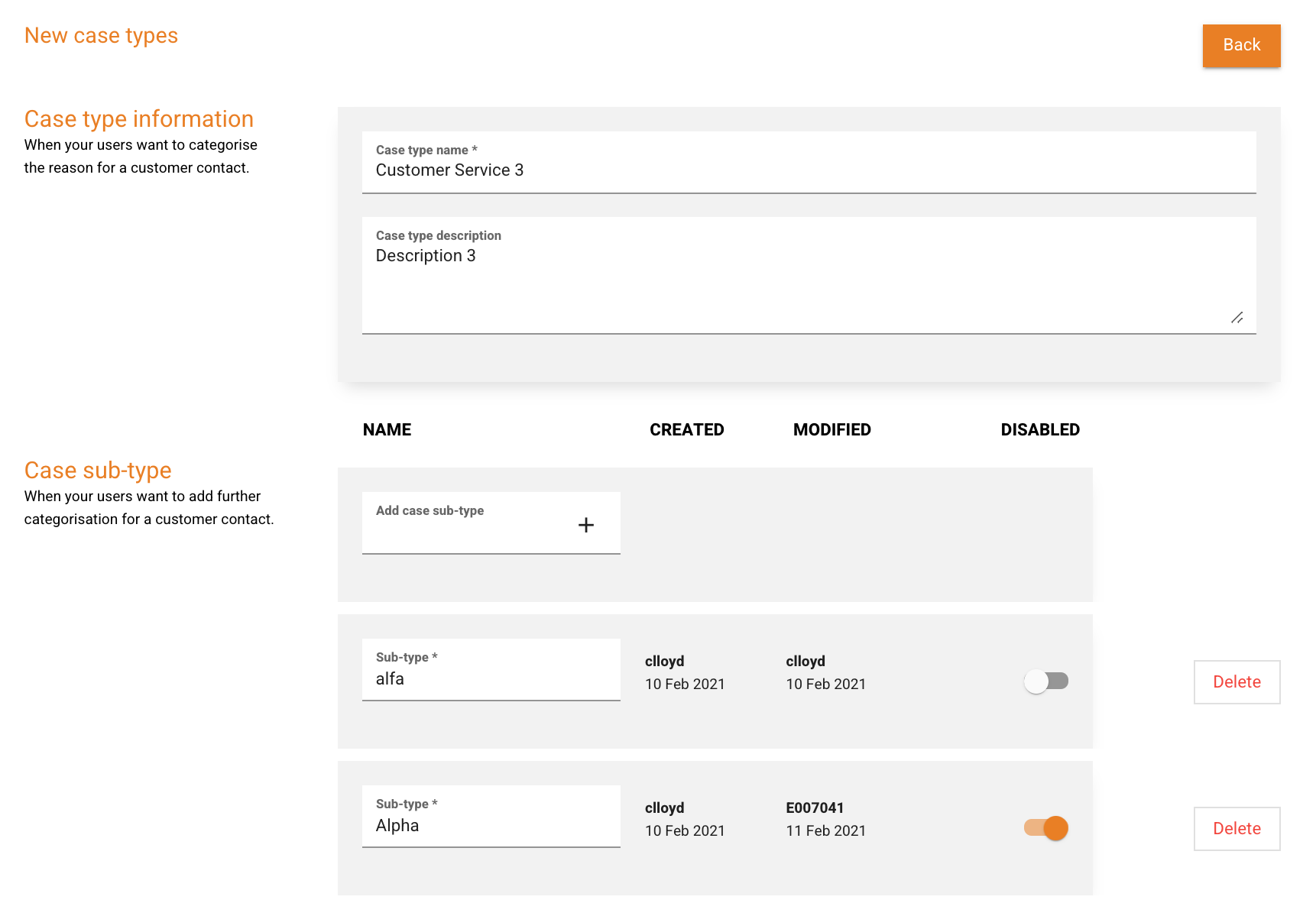Delete the Alpha sub-type

pyautogui.click(x=1237, y=829)
